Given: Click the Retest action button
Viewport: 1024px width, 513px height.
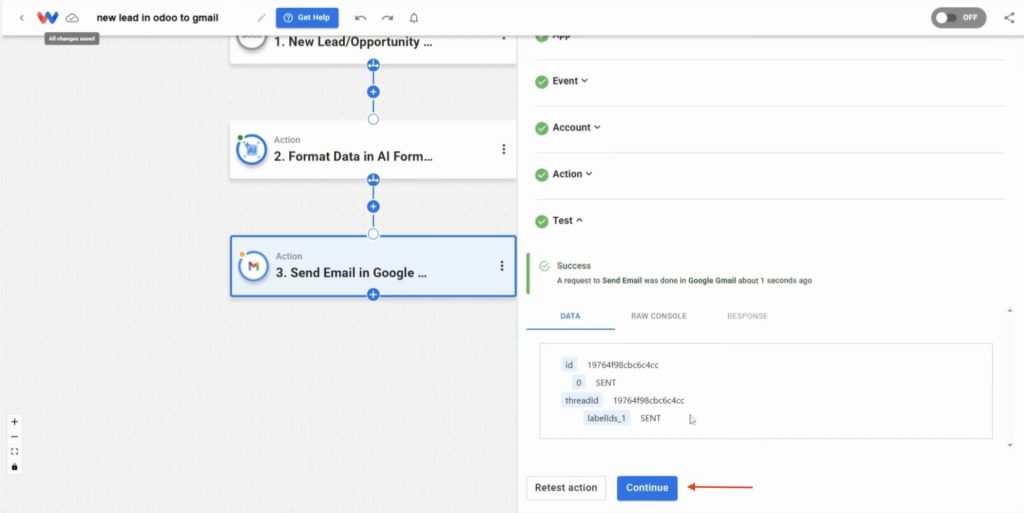Looking at the screenshot, I should [x=566, y=488].
